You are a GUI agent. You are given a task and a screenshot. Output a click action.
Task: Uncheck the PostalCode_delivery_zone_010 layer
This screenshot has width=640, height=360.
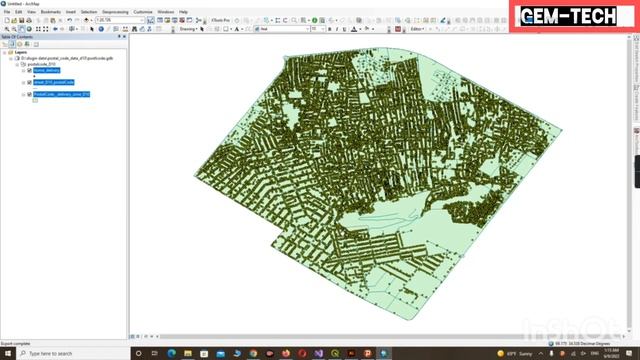coord(29,94)
